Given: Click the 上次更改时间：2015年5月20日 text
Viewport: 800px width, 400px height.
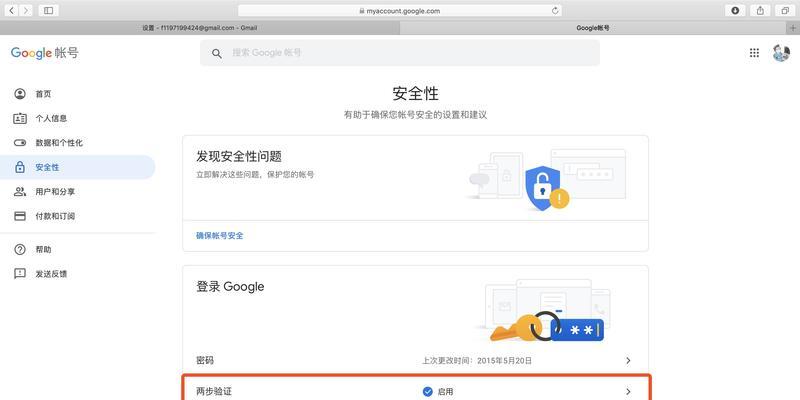Looking at the screenshot, I should point(477,361).
